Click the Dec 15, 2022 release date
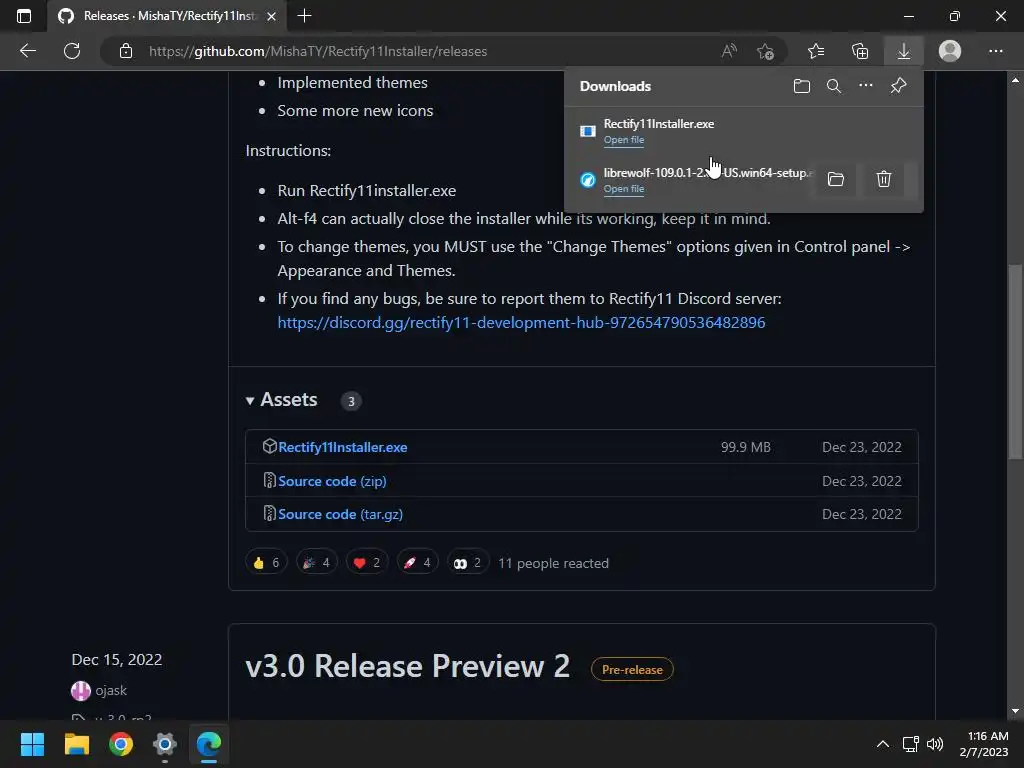This screenshot has width=1024, height=768. pos(117,660)
